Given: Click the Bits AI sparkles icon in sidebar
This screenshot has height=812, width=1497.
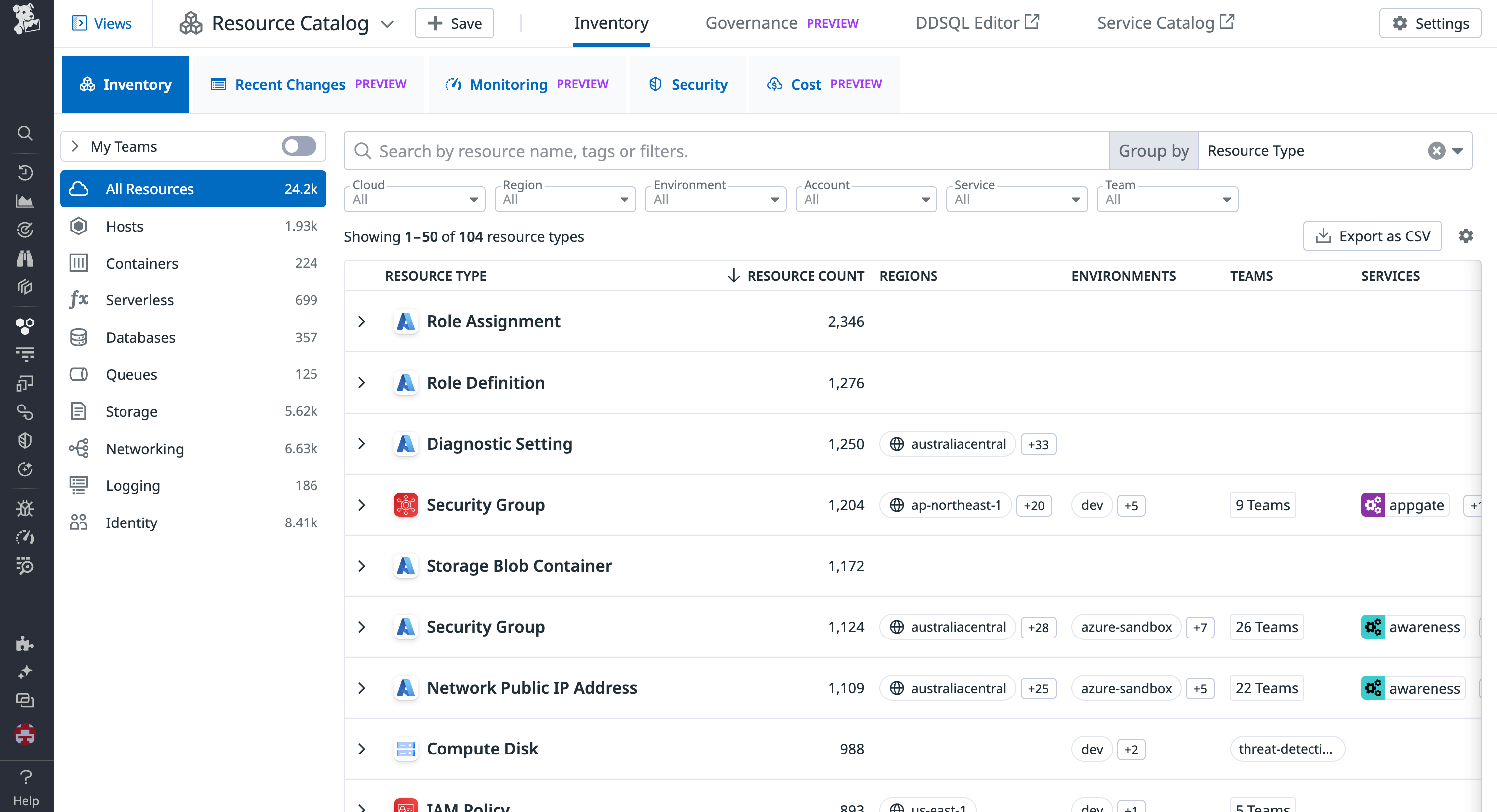Looking at the screenshot, I should pos(25,672).
